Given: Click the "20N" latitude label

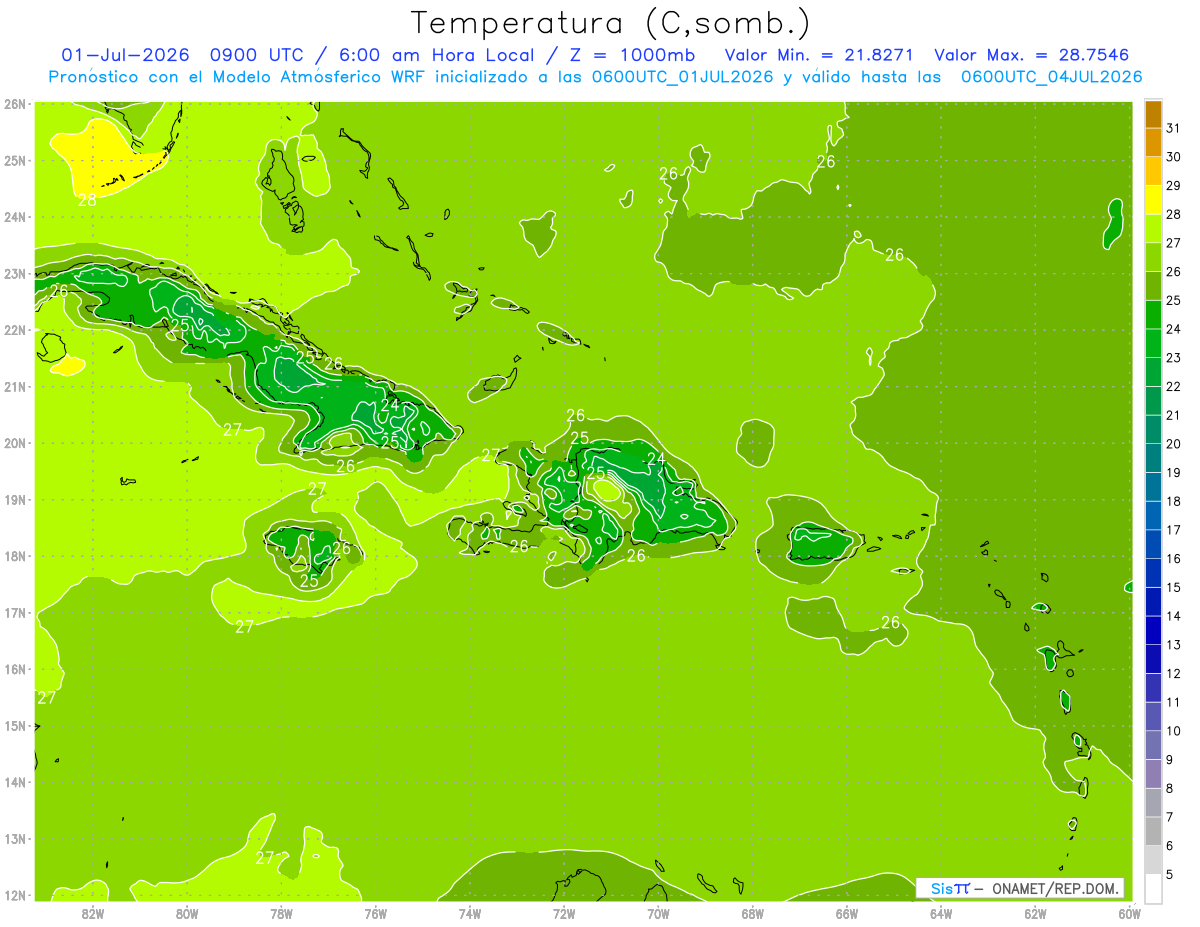Looking at the screenshot, I should (x=15, y=443).
